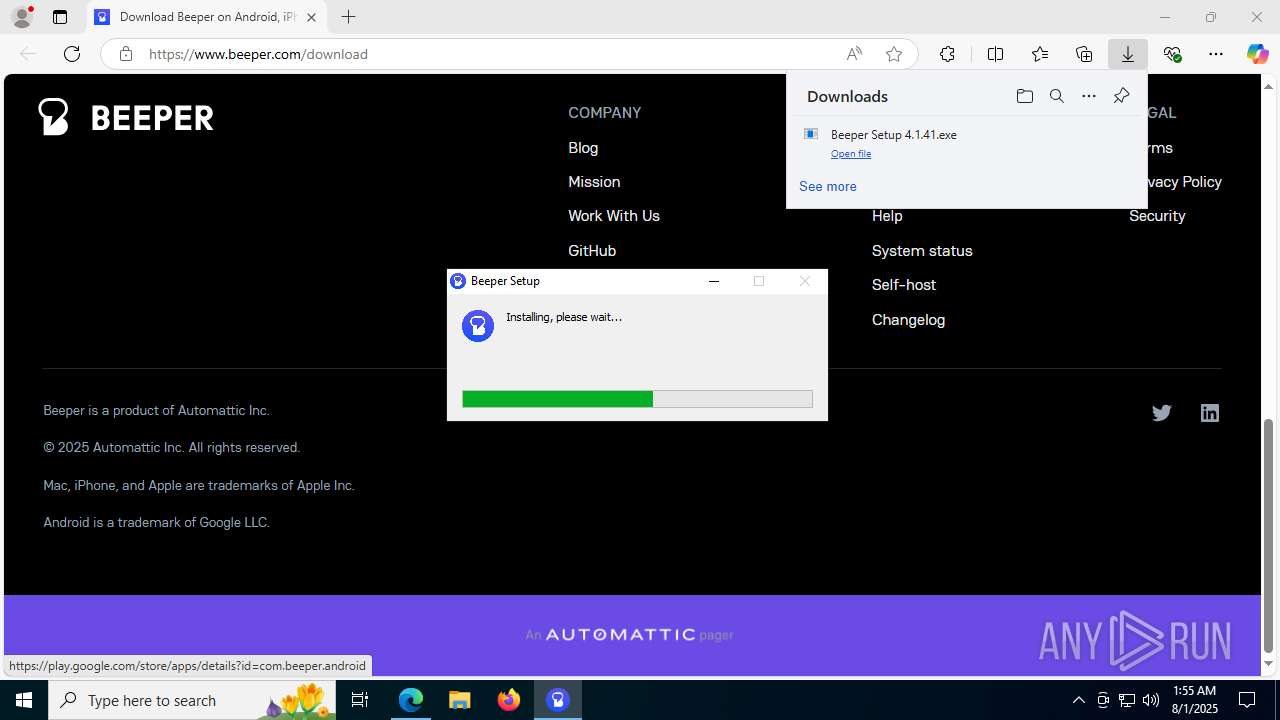Open the Mission link
This screenshot has width=1280, height=720.
click(594, 182)
